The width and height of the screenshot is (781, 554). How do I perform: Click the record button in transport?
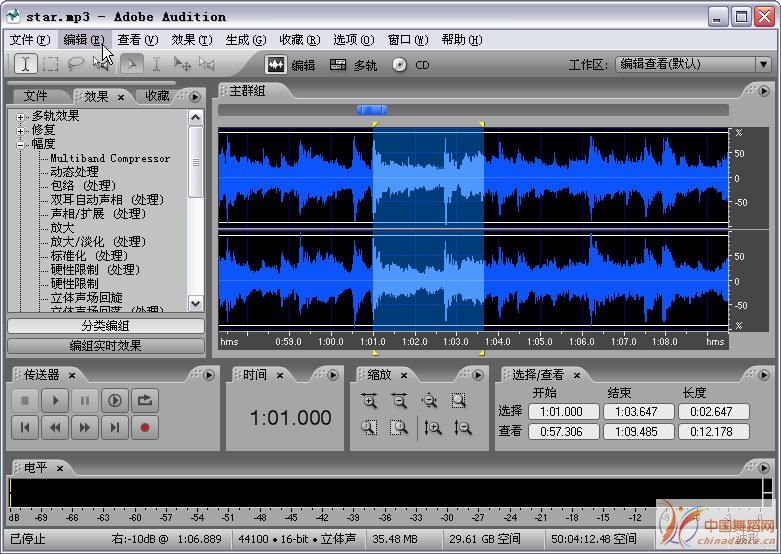145,427
